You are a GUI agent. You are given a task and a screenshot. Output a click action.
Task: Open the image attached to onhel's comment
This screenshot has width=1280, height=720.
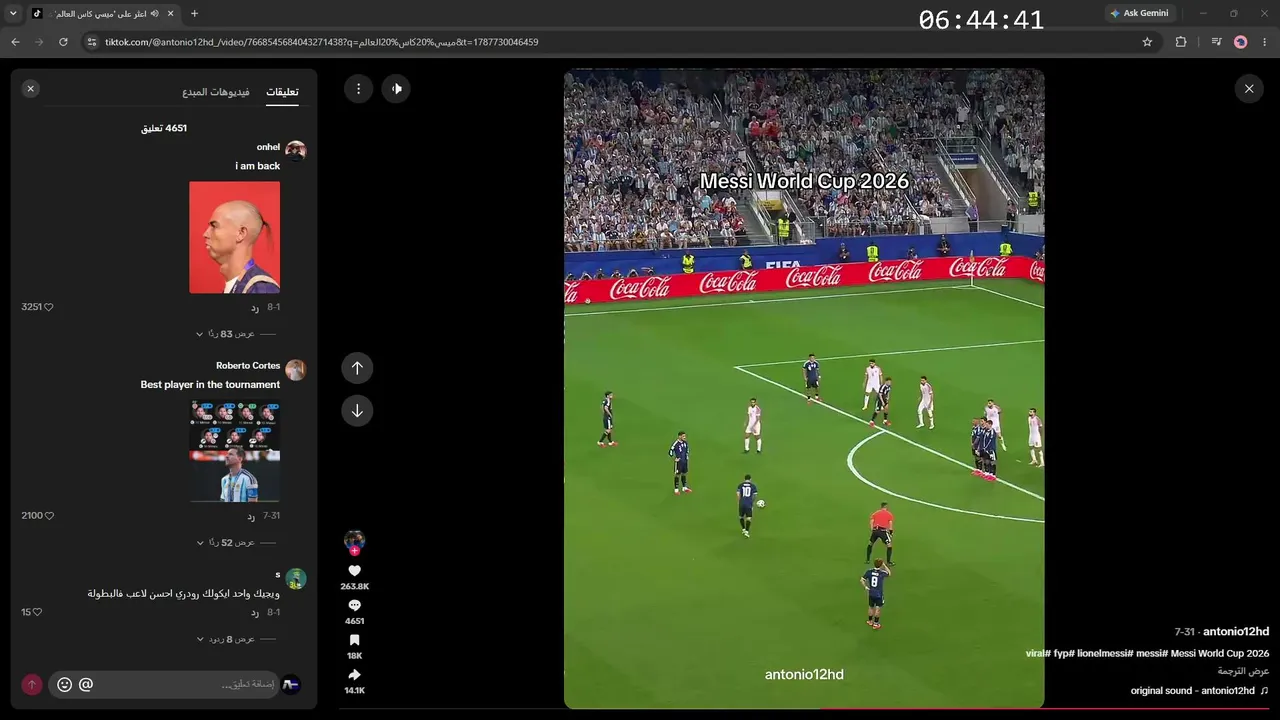(x=235, y=237)
